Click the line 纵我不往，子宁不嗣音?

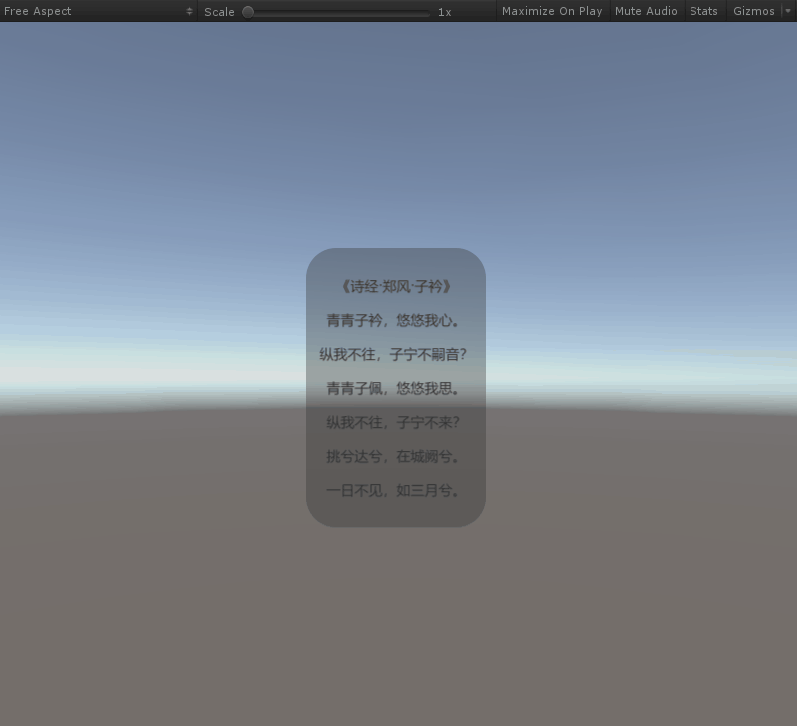tap(392, 354)
